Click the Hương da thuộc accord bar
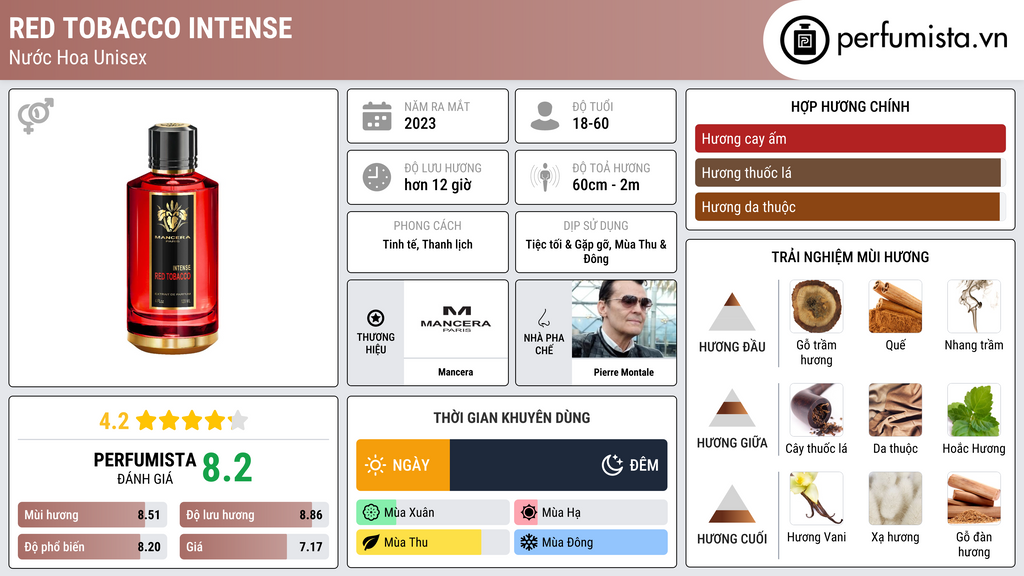Image resolution: width=1024 pixels, height=576 pixels. tap(848, 206)
